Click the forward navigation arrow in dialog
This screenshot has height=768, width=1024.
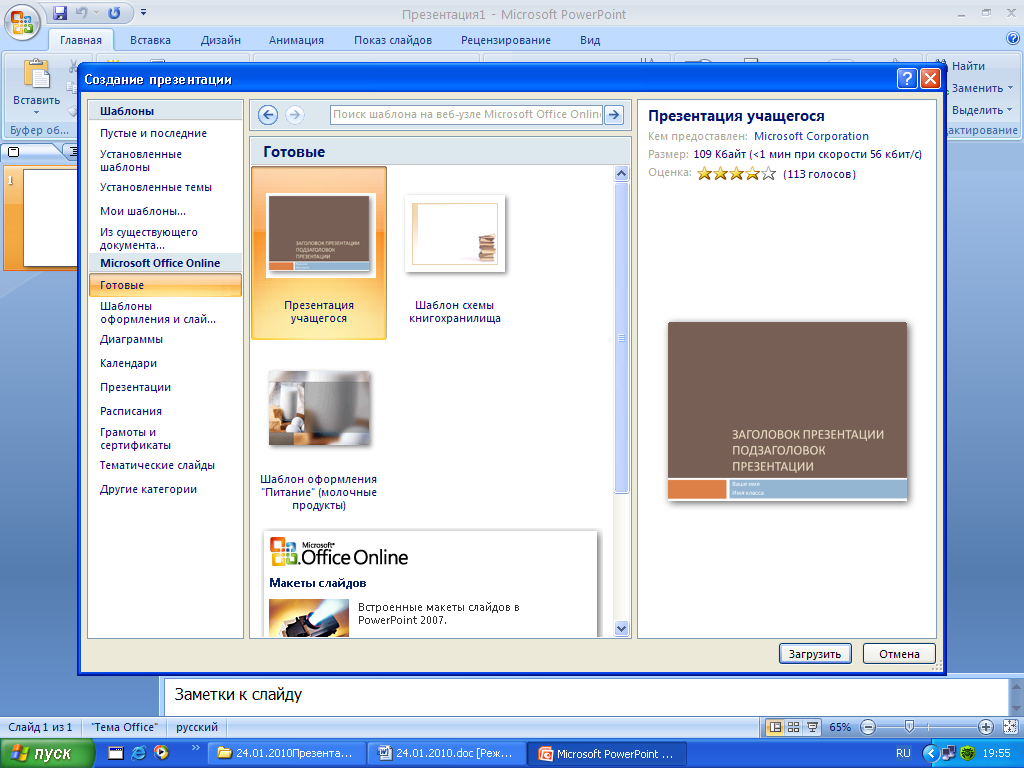coord(295,115)
